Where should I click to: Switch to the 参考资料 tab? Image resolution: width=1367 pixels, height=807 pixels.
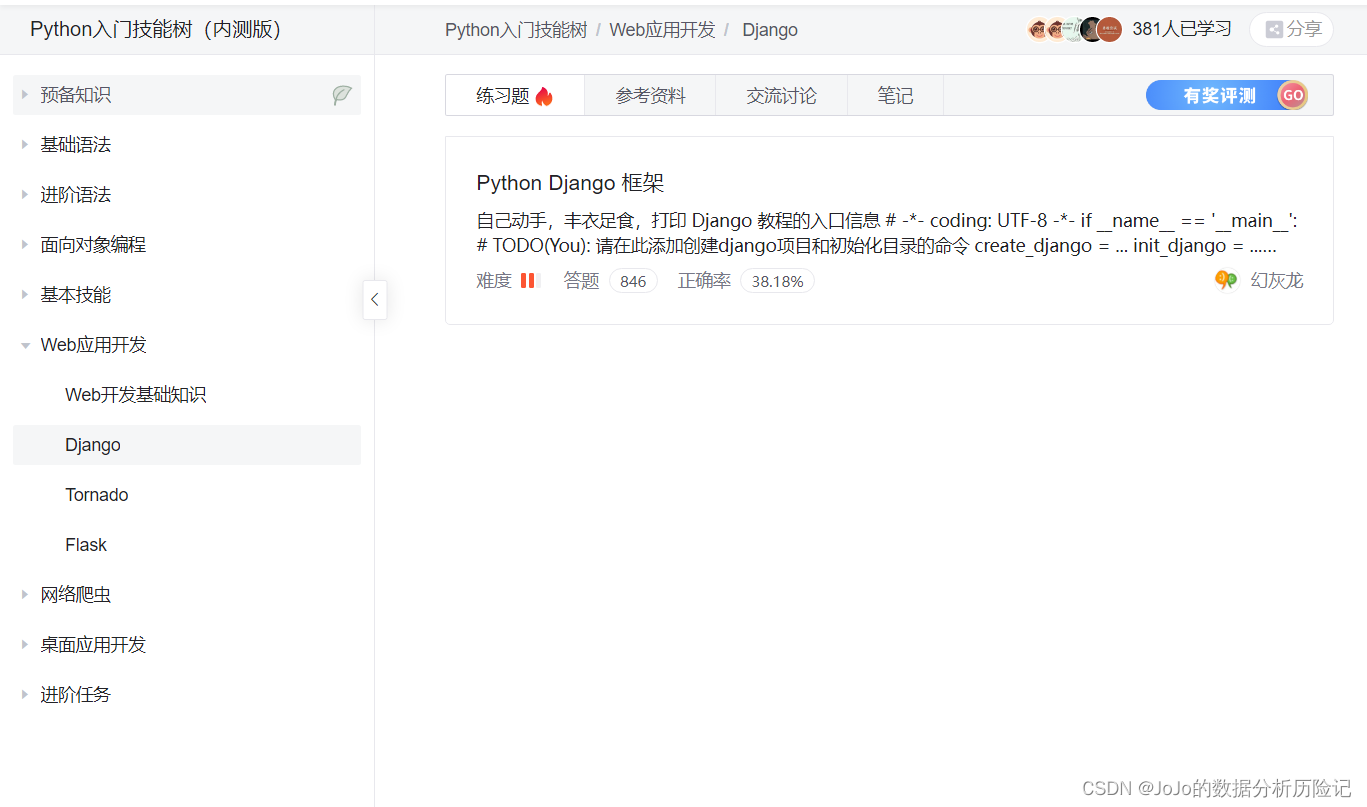click(650, 96)
